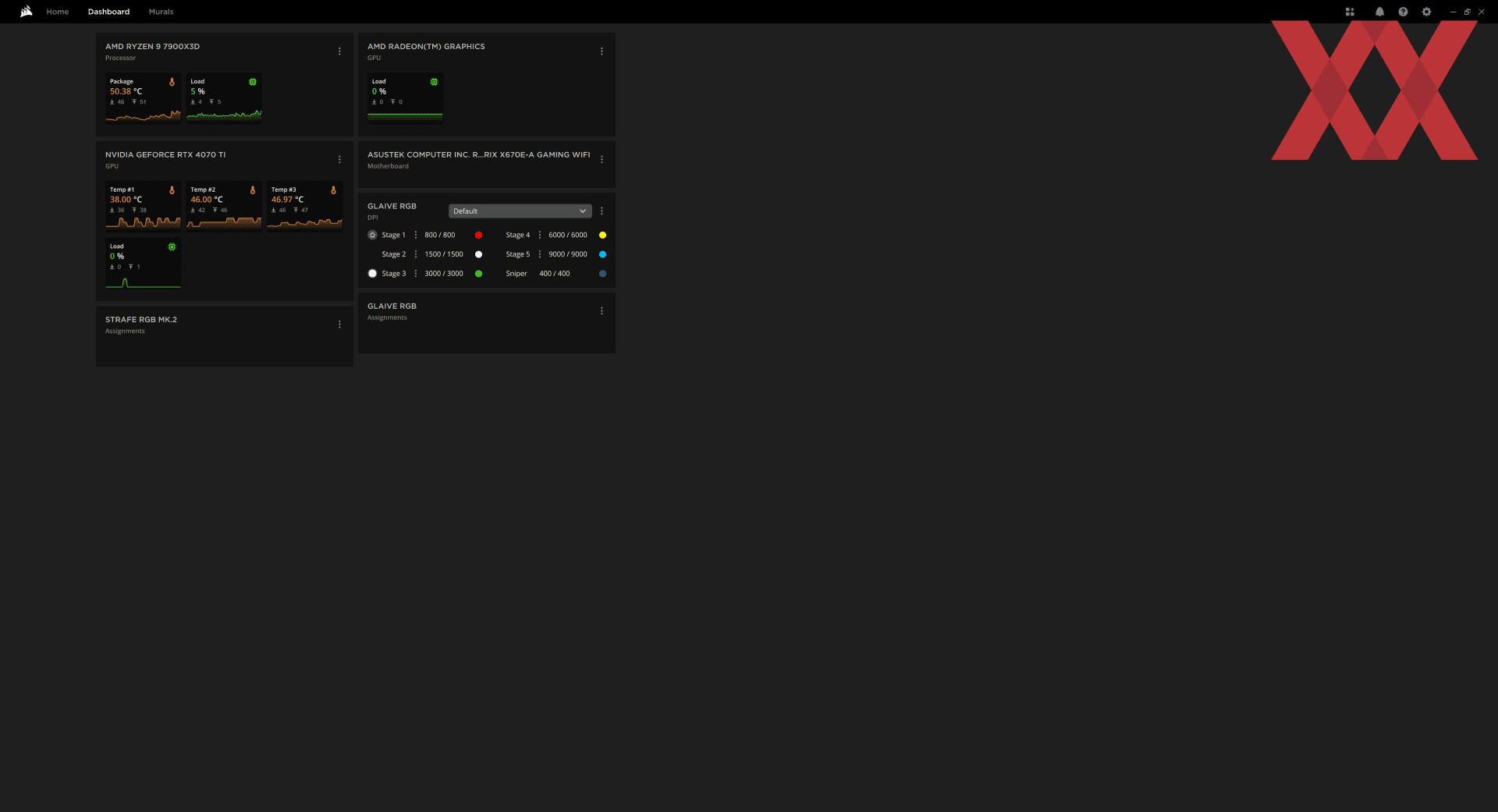Click the Stage 1 default home indicator

[x=372, y=235]
